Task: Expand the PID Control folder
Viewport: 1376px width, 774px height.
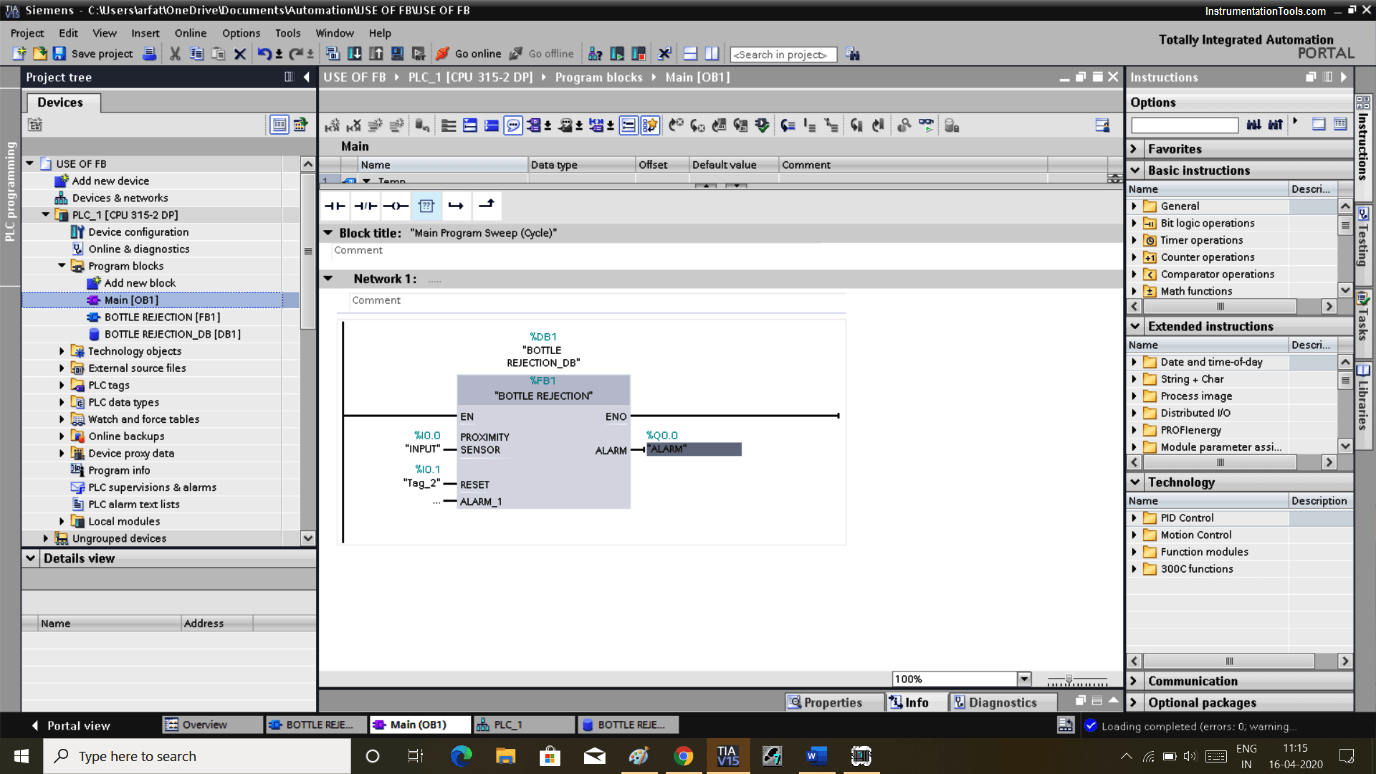Action: pyautogui.click(x=1135, y=518)
